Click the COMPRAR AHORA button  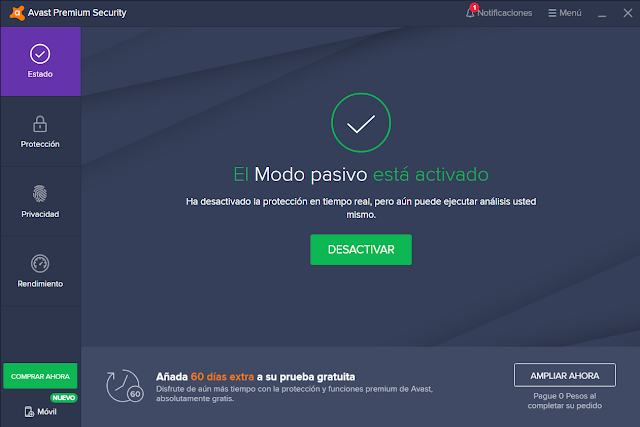point(40,376)
